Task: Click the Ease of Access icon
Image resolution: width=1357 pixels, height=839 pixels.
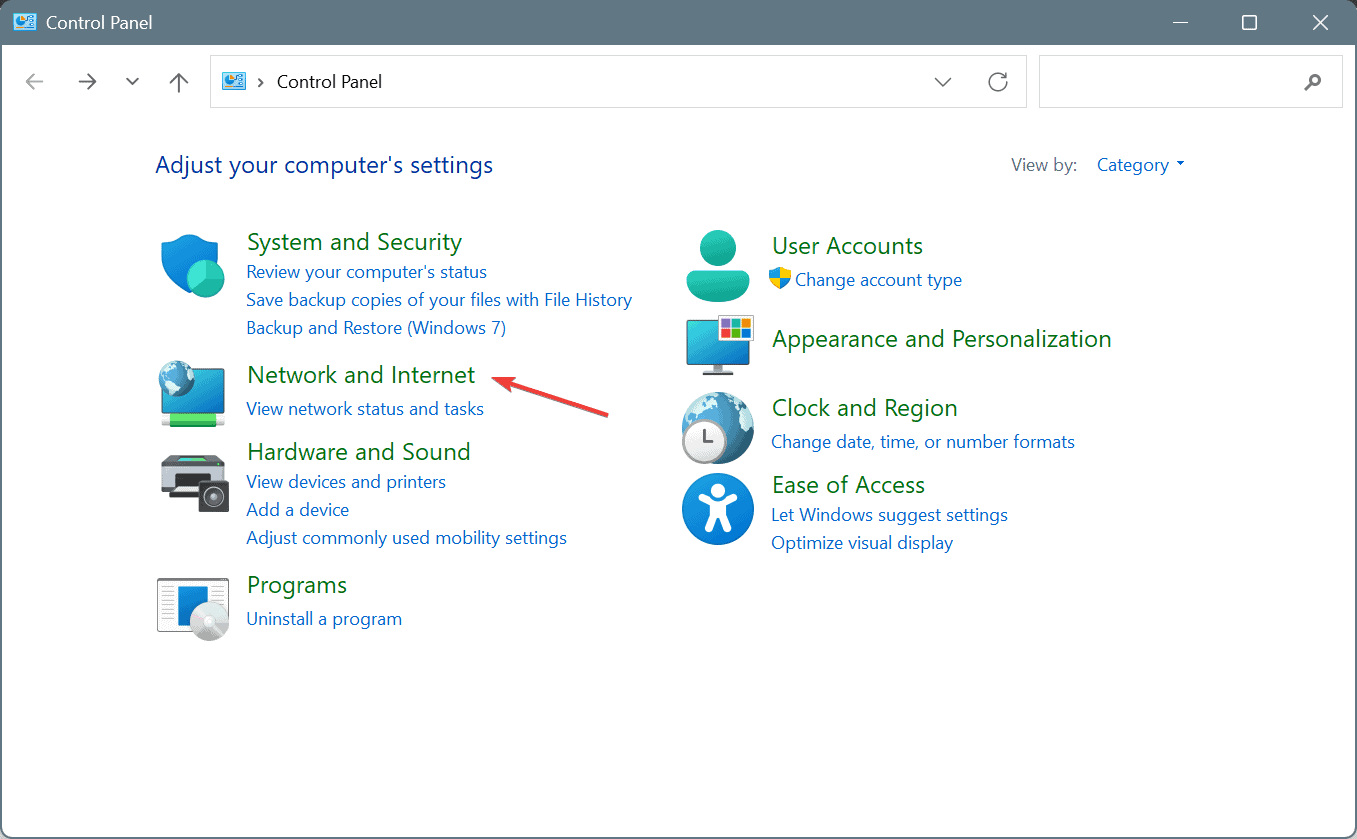Action: [x=717, y=509]
